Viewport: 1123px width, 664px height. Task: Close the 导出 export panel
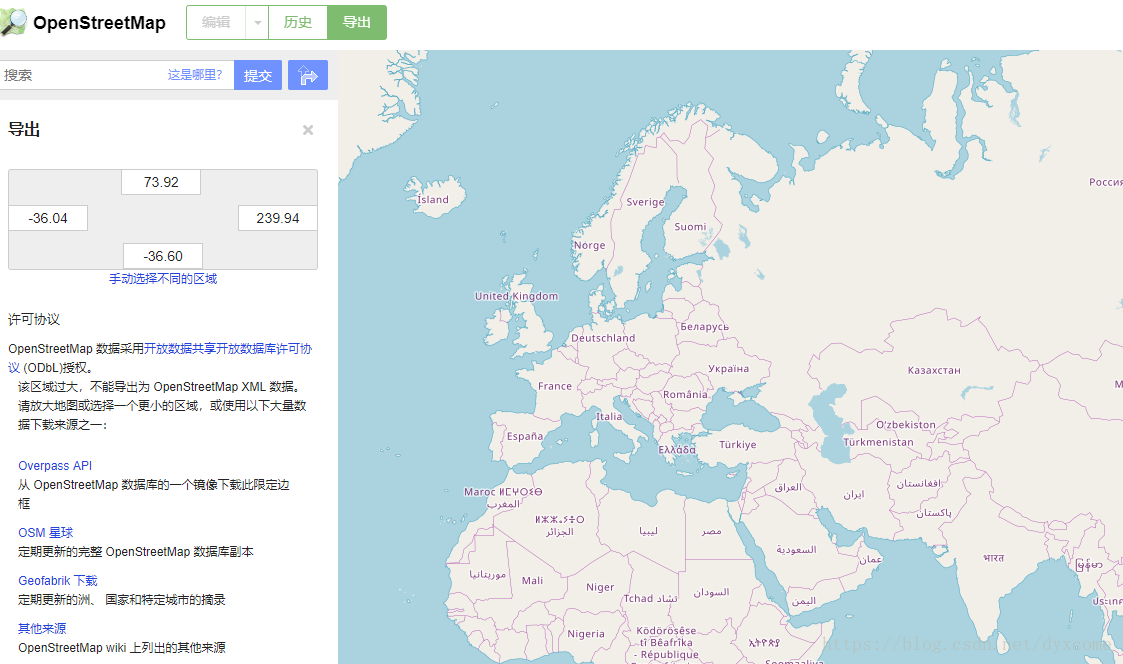[x=308, y=130]
